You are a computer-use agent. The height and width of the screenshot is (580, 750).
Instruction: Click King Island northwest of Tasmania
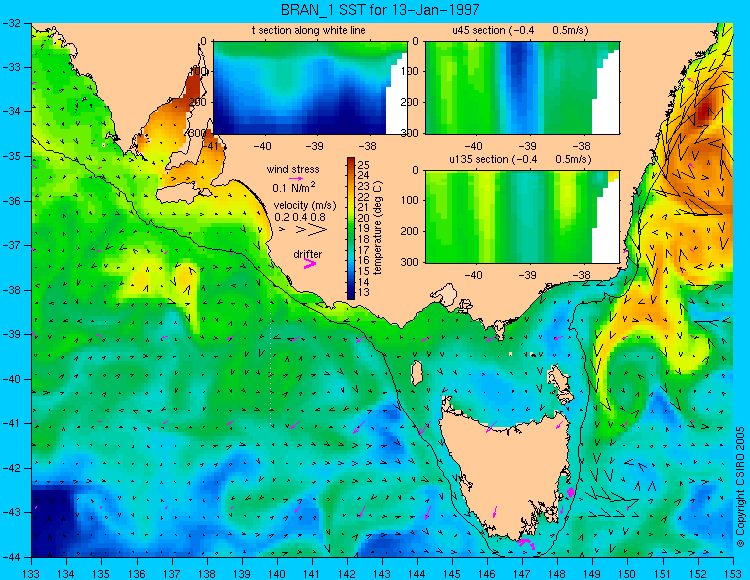point(417,372)
